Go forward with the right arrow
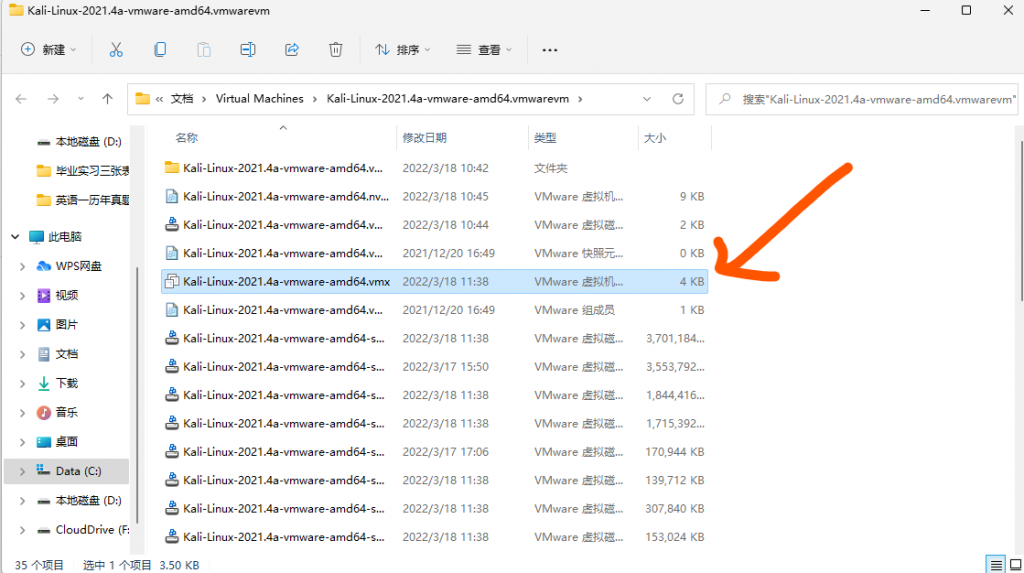The image size is (1024, 573). pyautogui.click(x=53, y=99)
